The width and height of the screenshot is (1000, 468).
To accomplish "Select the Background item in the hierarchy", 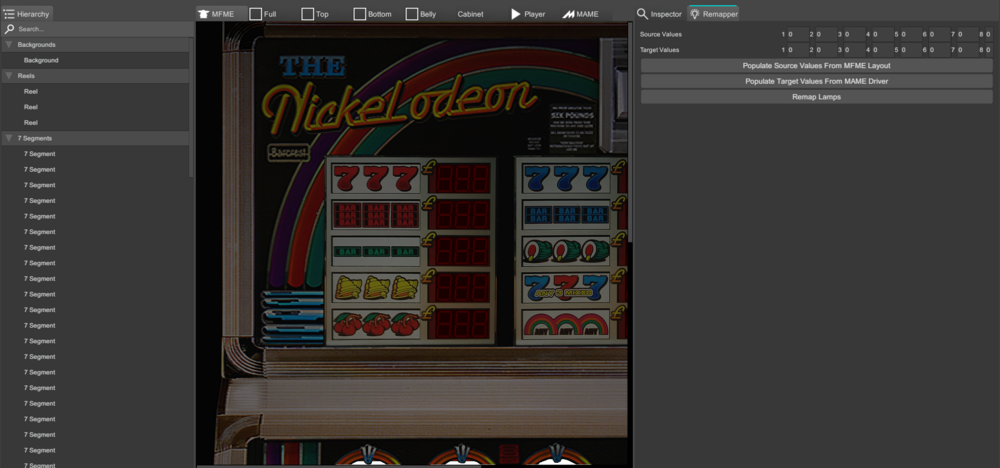I will pos(95,61).
